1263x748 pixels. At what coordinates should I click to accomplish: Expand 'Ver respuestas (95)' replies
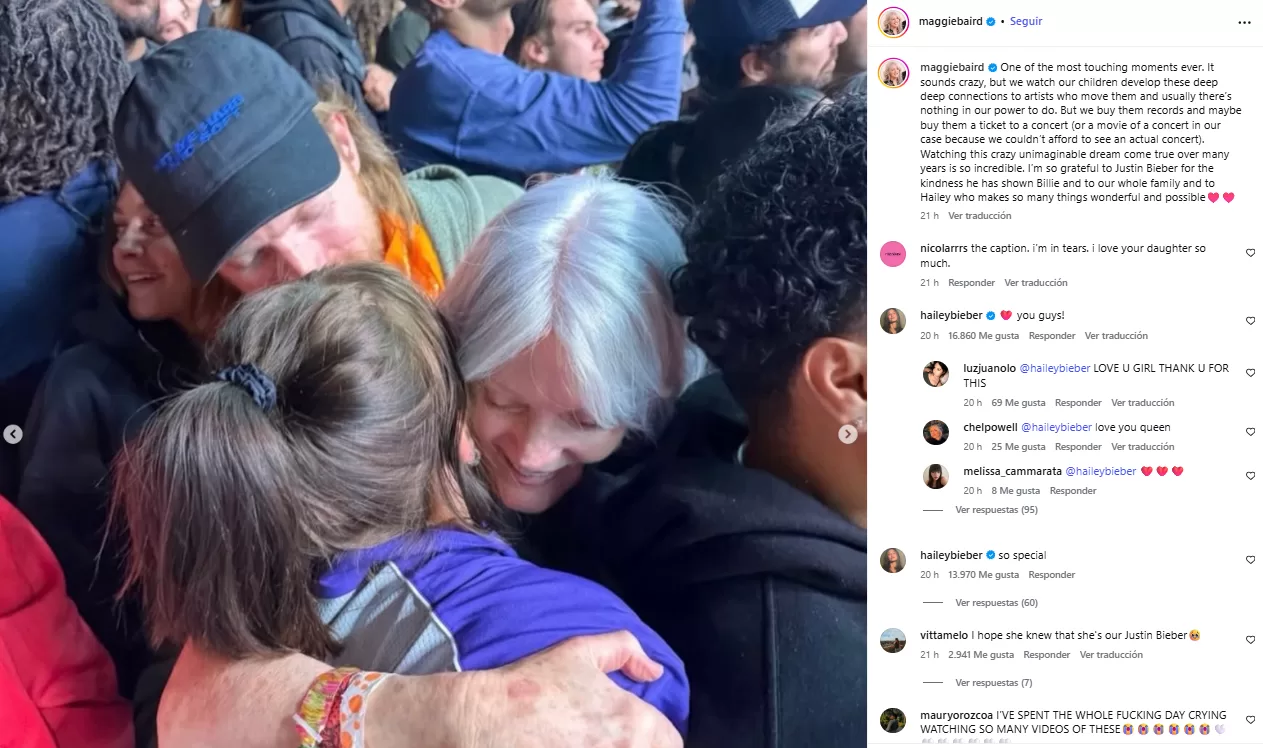pyautogui.click(x=996, y=510)
